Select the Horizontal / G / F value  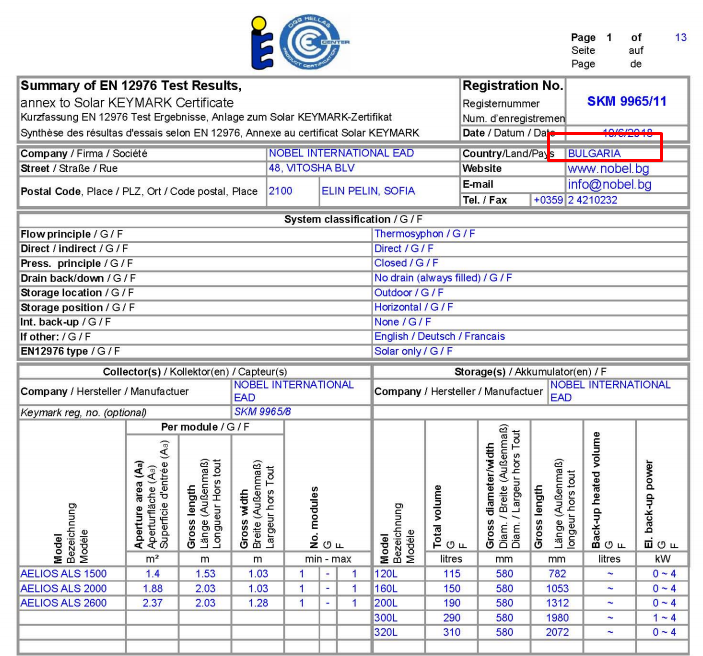pyautogui.click(x=413, y=307)
